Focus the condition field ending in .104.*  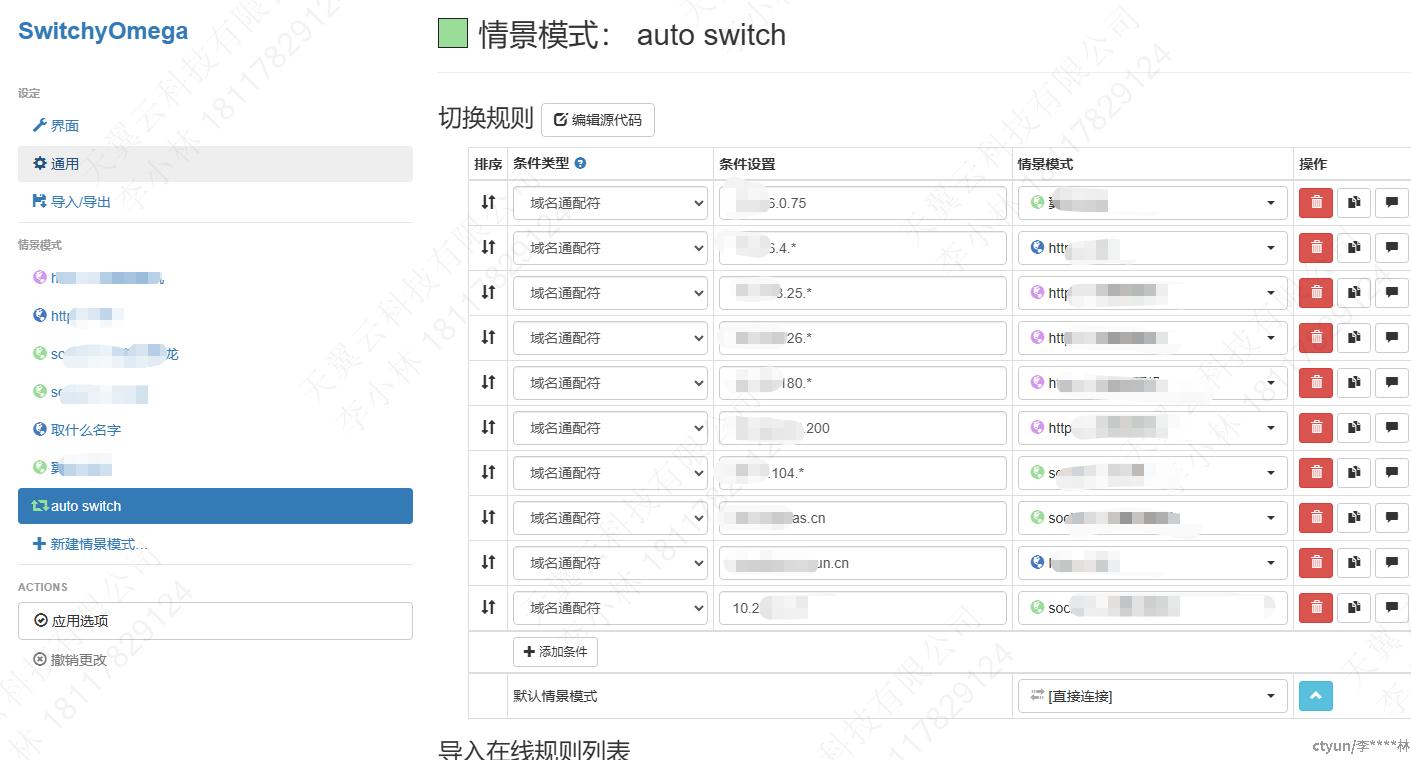click(862, 473)
